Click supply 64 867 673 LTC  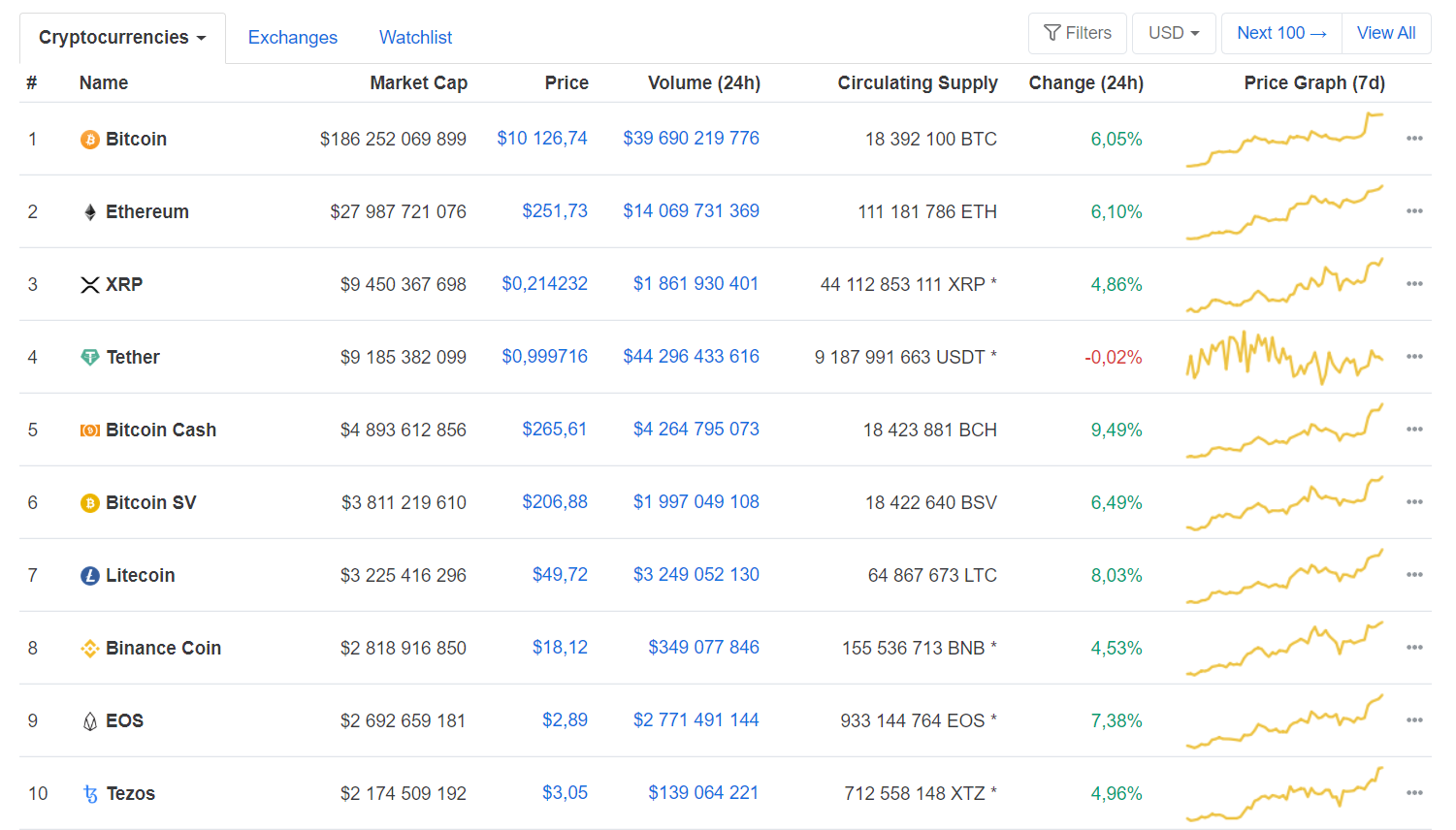[932, 576]
